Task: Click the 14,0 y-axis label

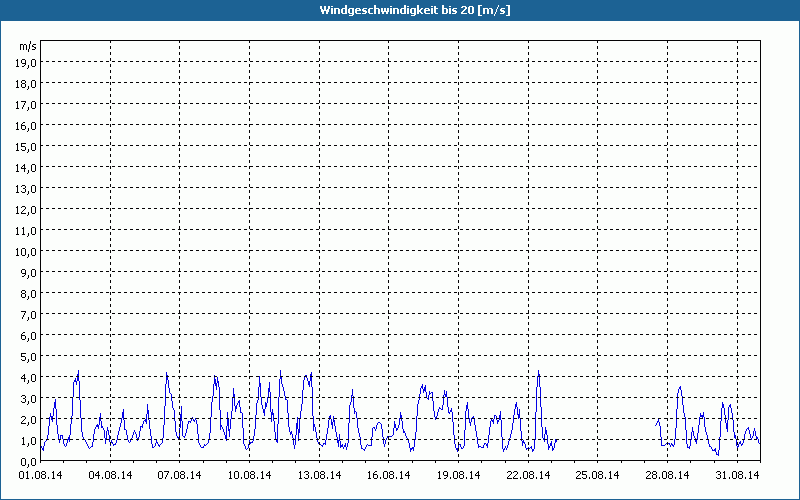Action: (x=26, y=168)
